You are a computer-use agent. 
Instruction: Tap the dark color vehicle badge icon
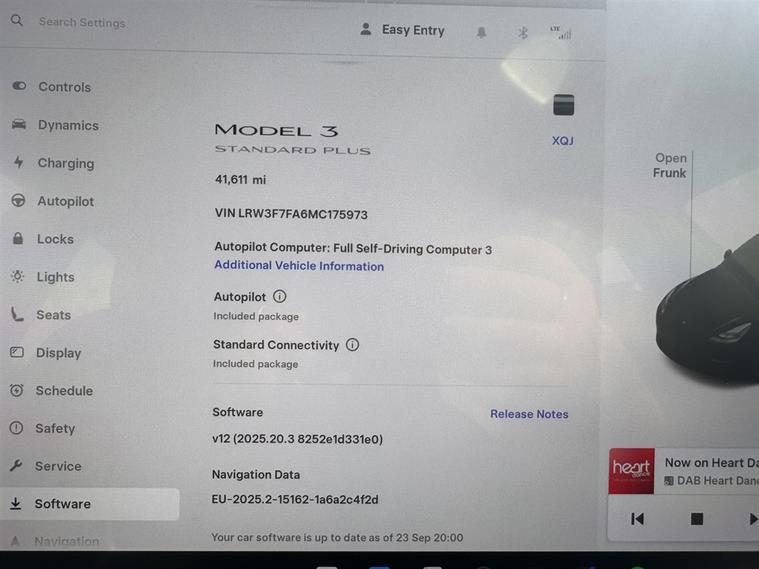pos(563,105)
